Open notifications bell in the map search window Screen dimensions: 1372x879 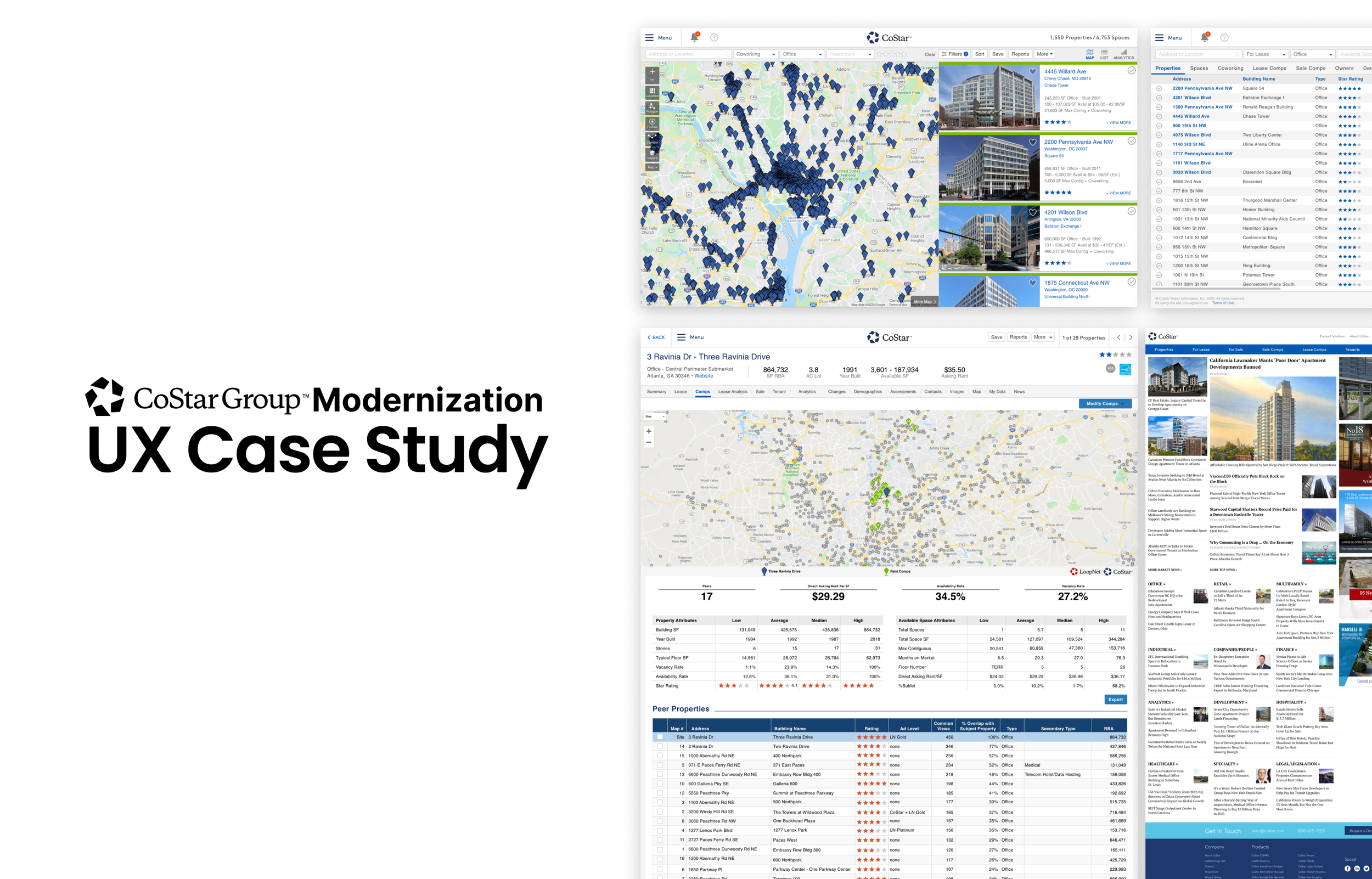click(x=695, y=37)
